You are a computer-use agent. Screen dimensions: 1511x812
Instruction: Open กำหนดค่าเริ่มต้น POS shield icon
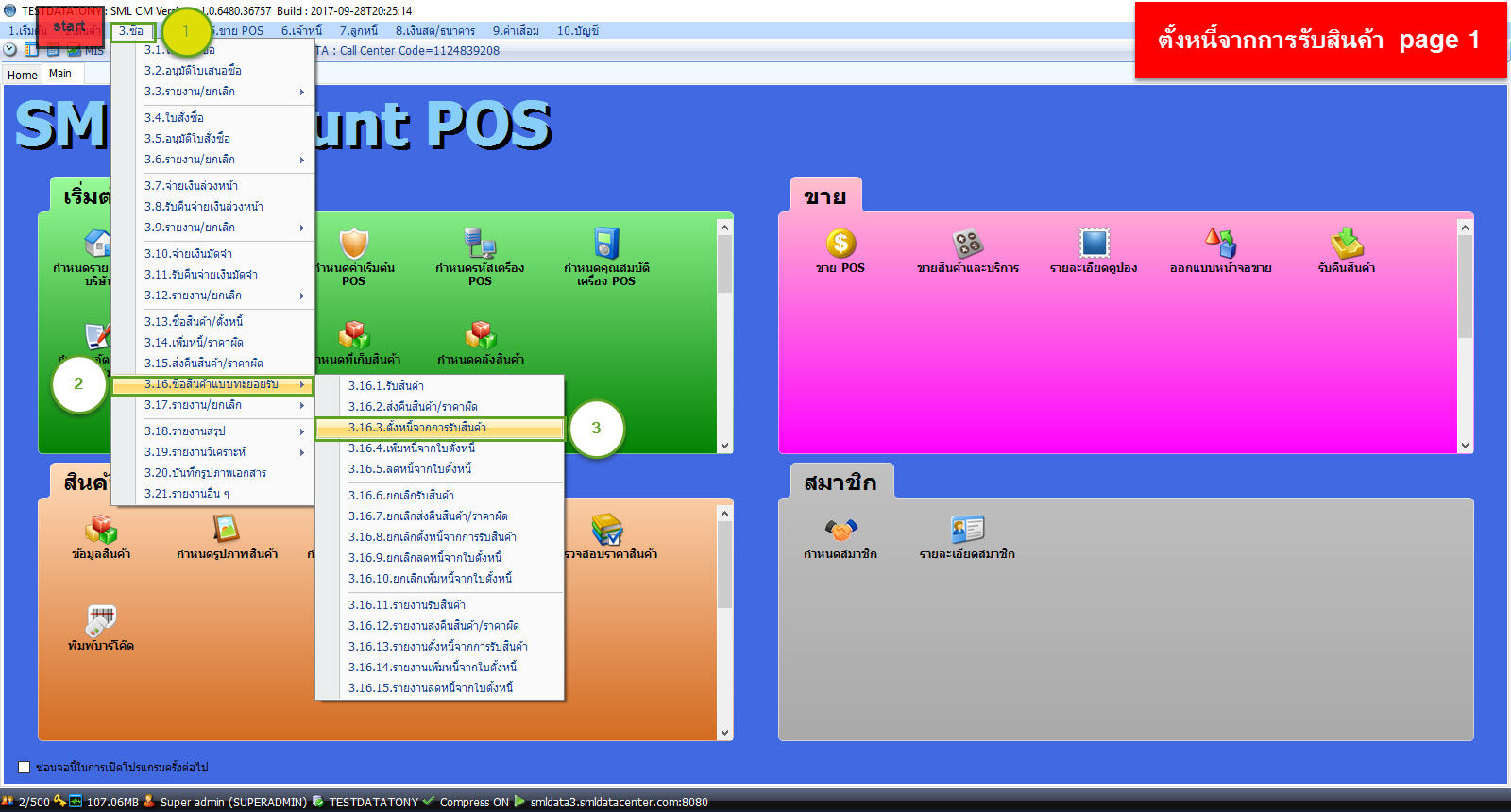coord(353,244)
